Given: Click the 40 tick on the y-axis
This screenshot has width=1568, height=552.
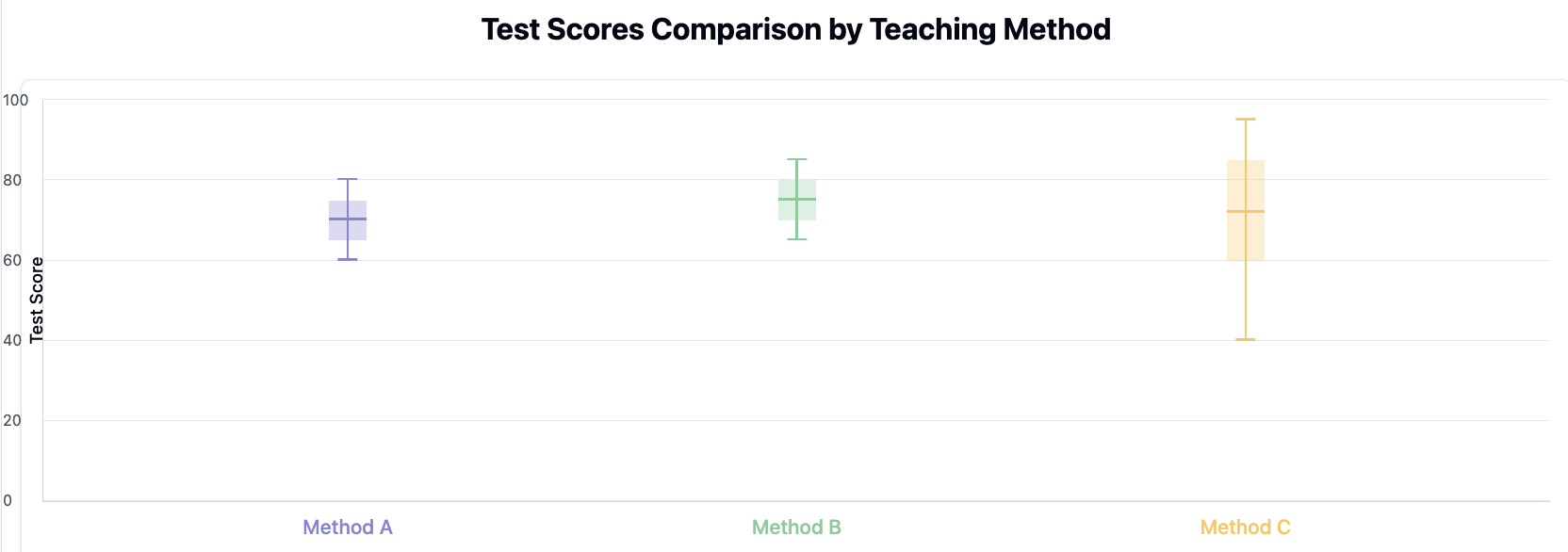Looking at the screenshot, I should (x=12, y=340).
